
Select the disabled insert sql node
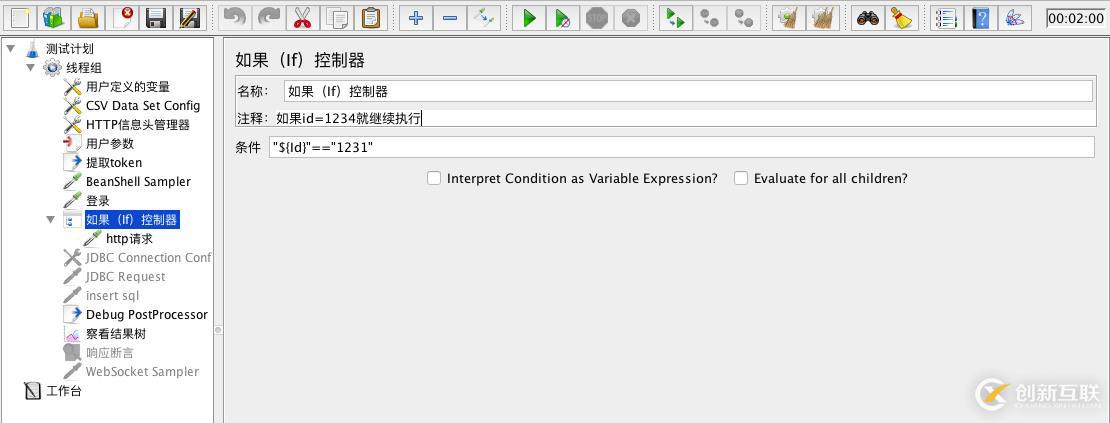pyautogui.click(x=113, y=296)
